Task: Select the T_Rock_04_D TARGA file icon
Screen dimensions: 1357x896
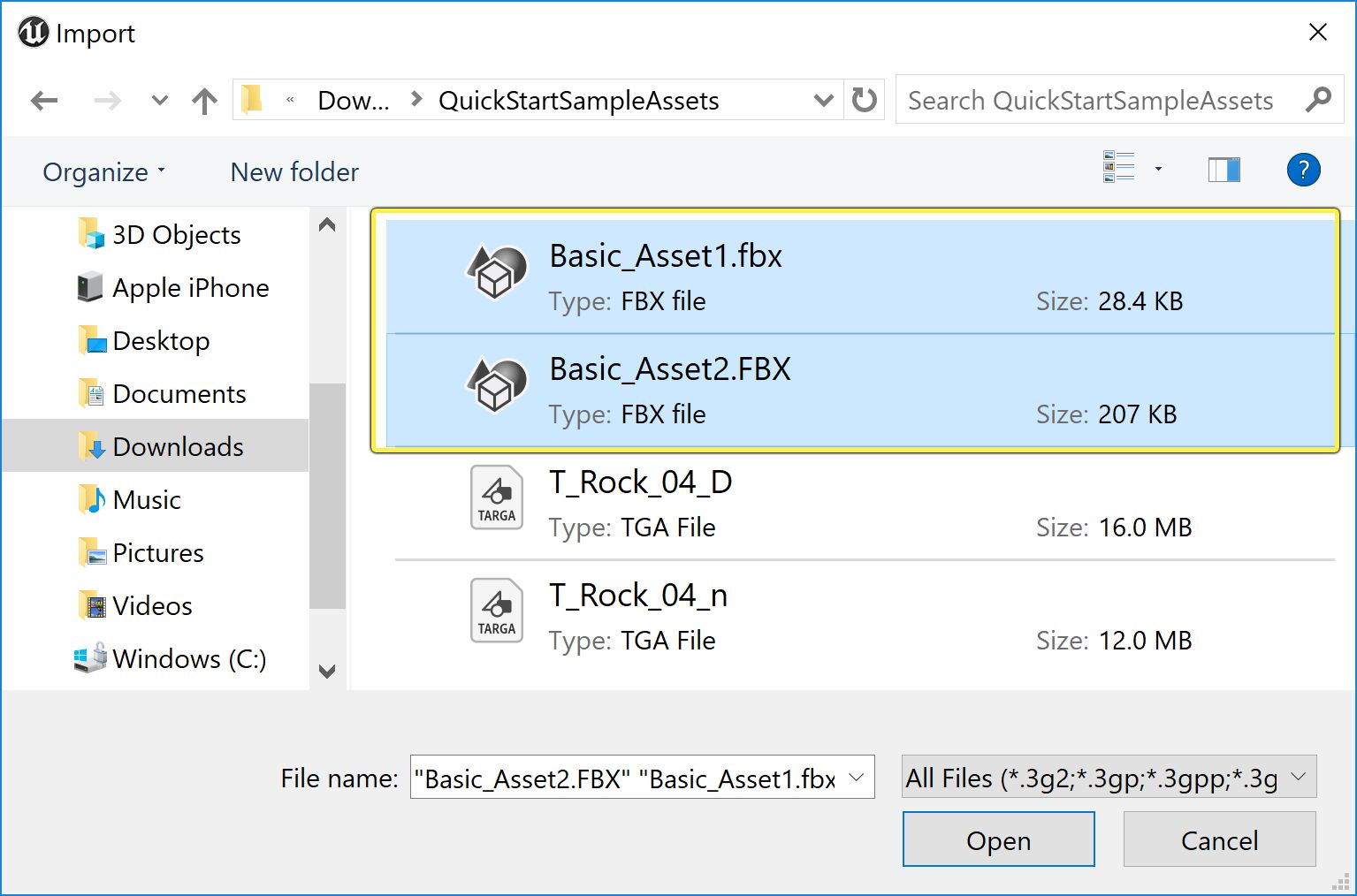Action: coord(496,498)
